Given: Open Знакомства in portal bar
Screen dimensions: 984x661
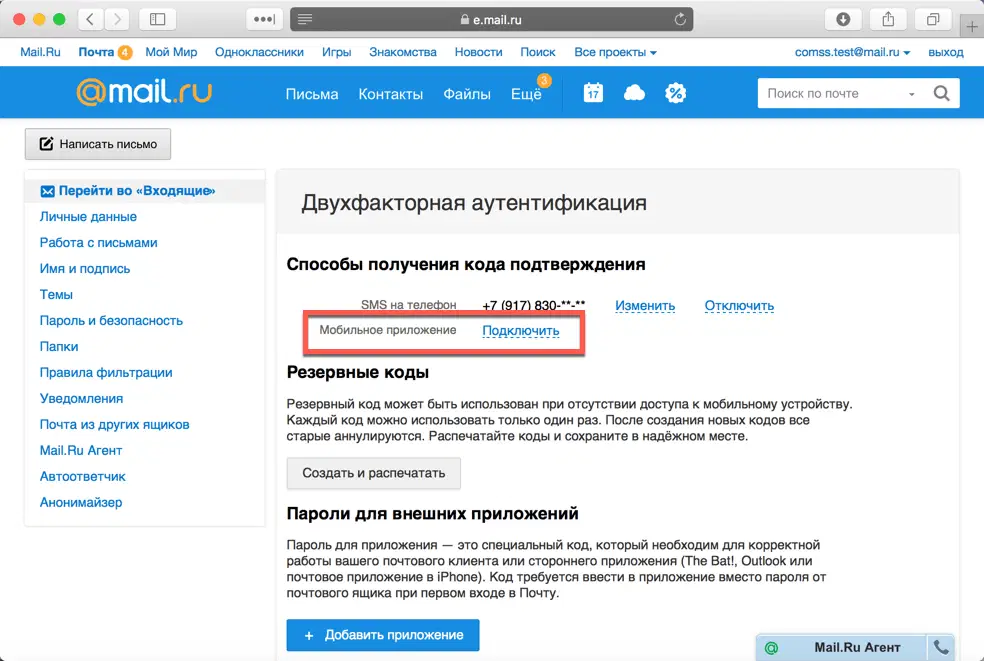Looking at the screenshot, I should click(403, 52).
